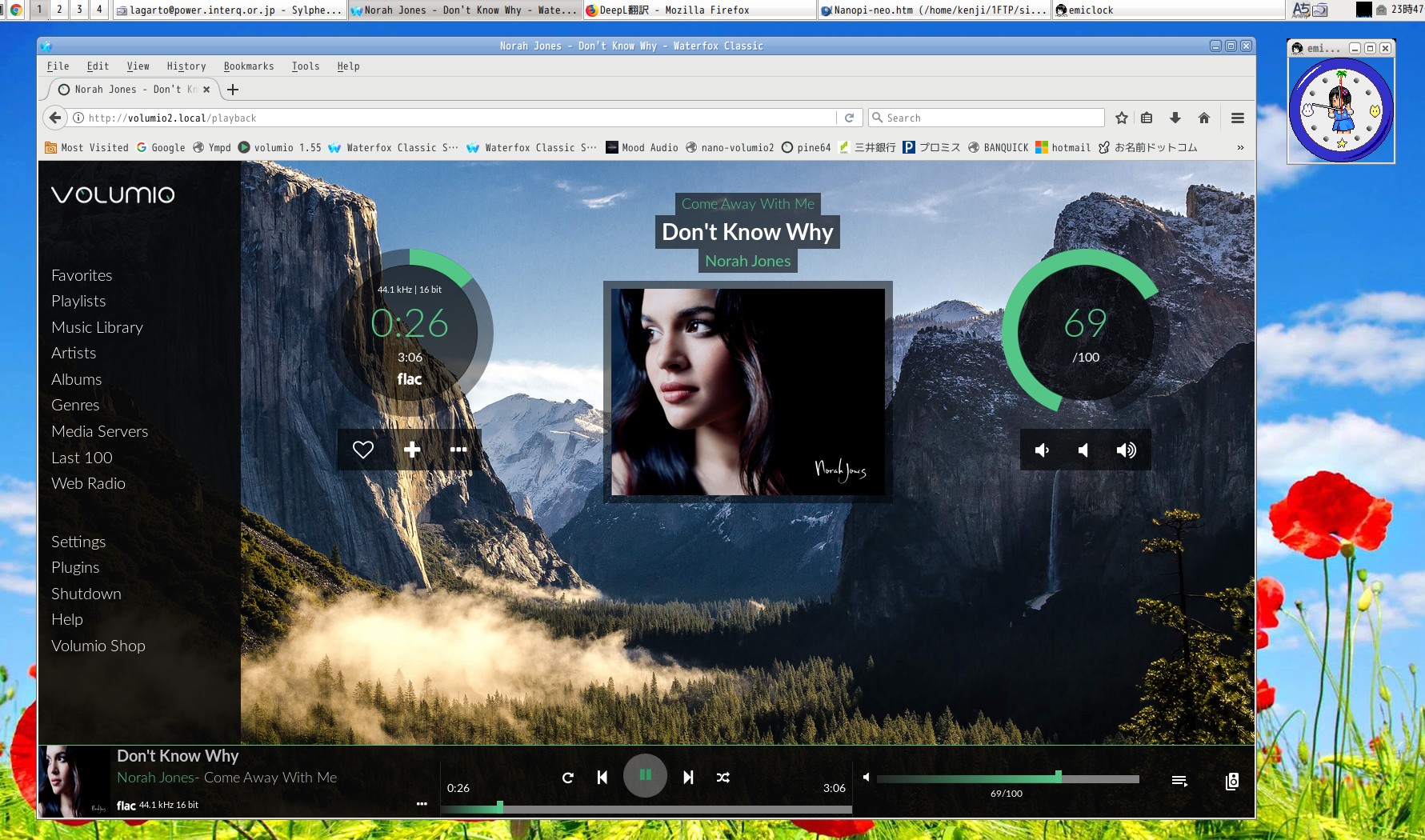
Task: Open three-dots menu below the time dial
Action: (458, 450)
